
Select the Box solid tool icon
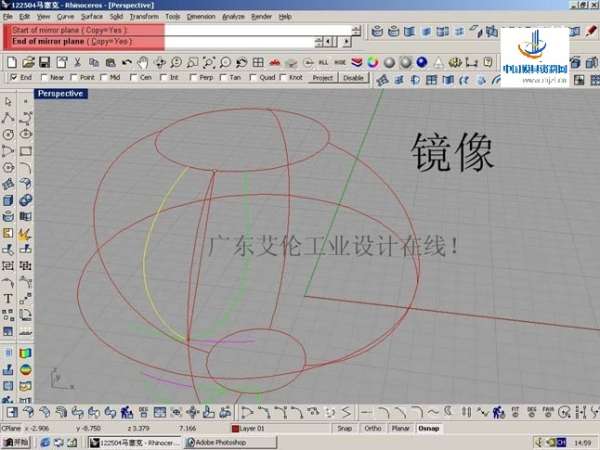[x=8, y=200]
